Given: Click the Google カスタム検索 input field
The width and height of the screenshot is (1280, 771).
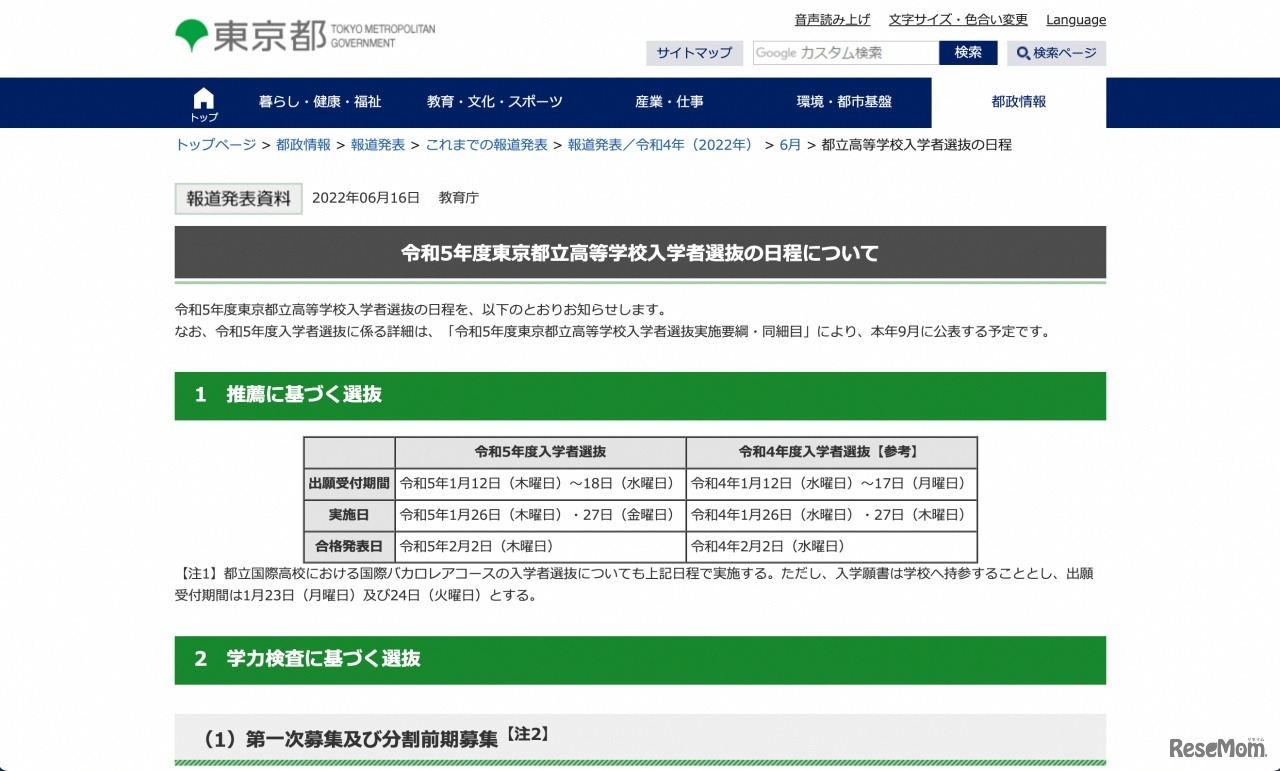Looking at the screenshot, I should [845, 53].
